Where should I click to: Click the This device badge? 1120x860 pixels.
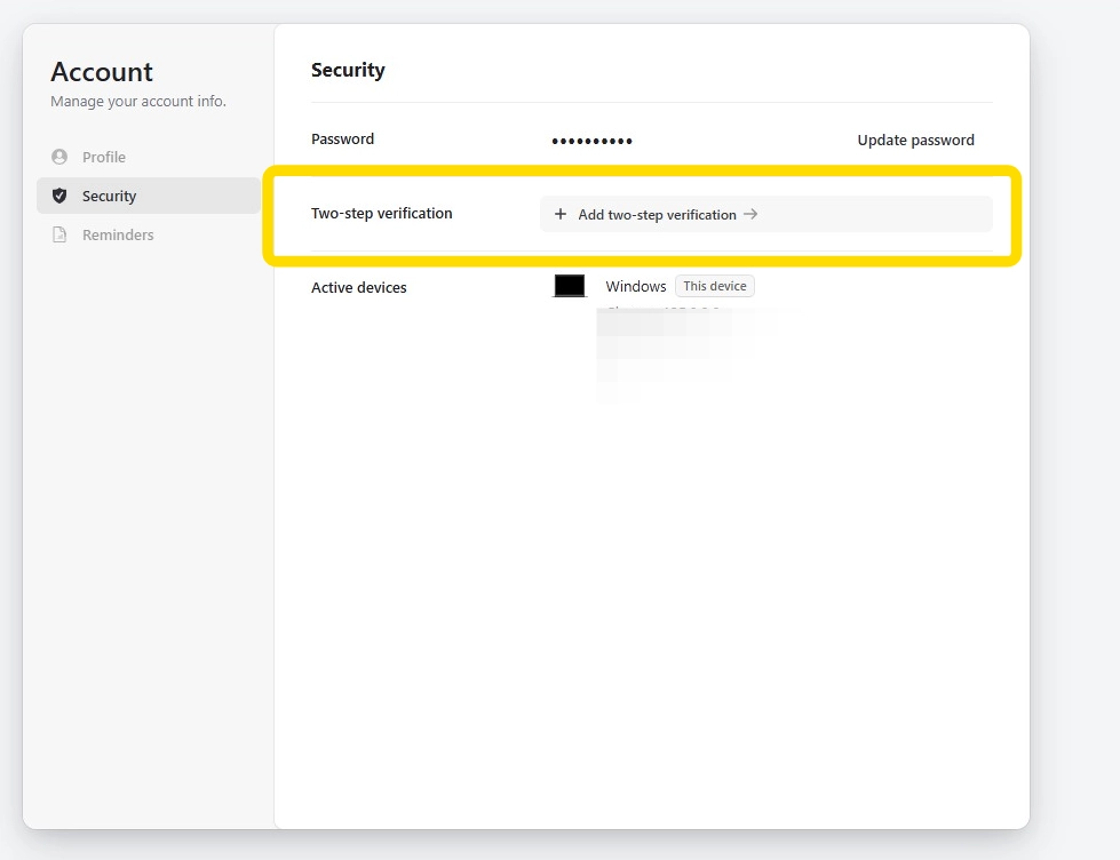(x=714, y=286)
